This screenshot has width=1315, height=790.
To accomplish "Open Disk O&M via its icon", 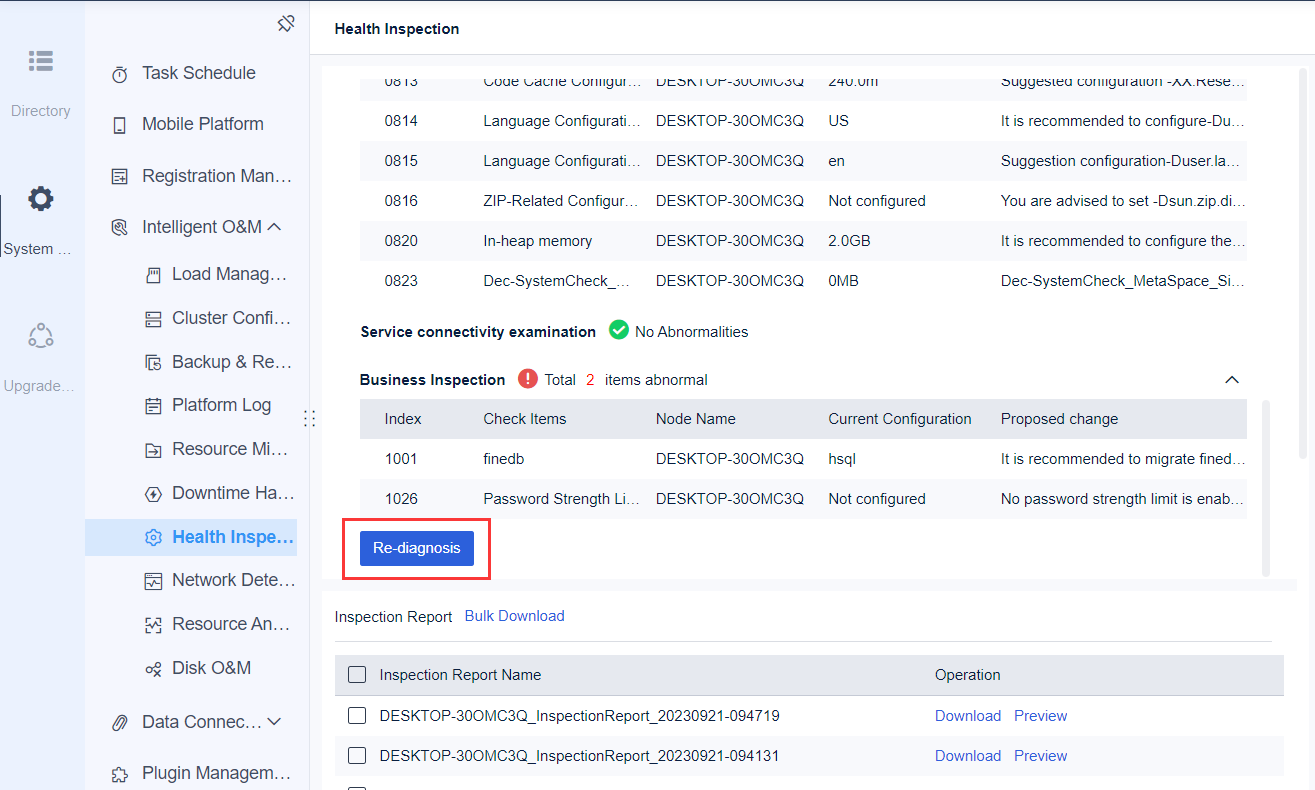I will click(x=153, y=668).
